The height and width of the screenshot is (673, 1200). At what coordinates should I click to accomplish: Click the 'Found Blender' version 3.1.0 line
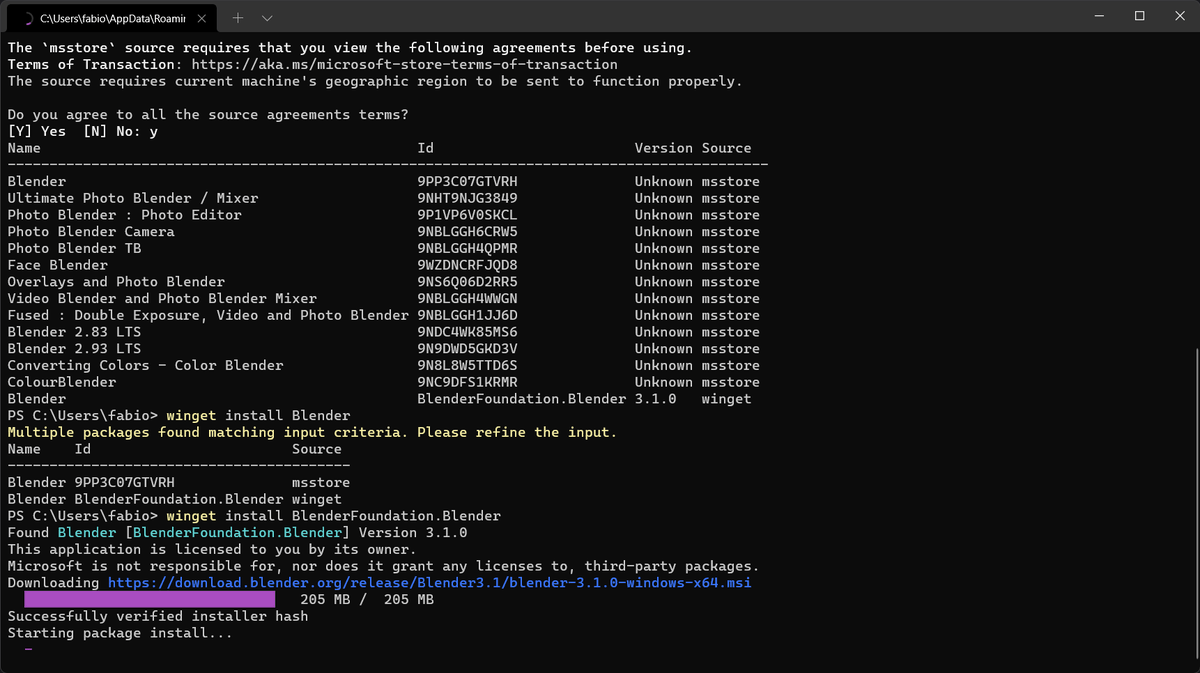coord(237,533)
